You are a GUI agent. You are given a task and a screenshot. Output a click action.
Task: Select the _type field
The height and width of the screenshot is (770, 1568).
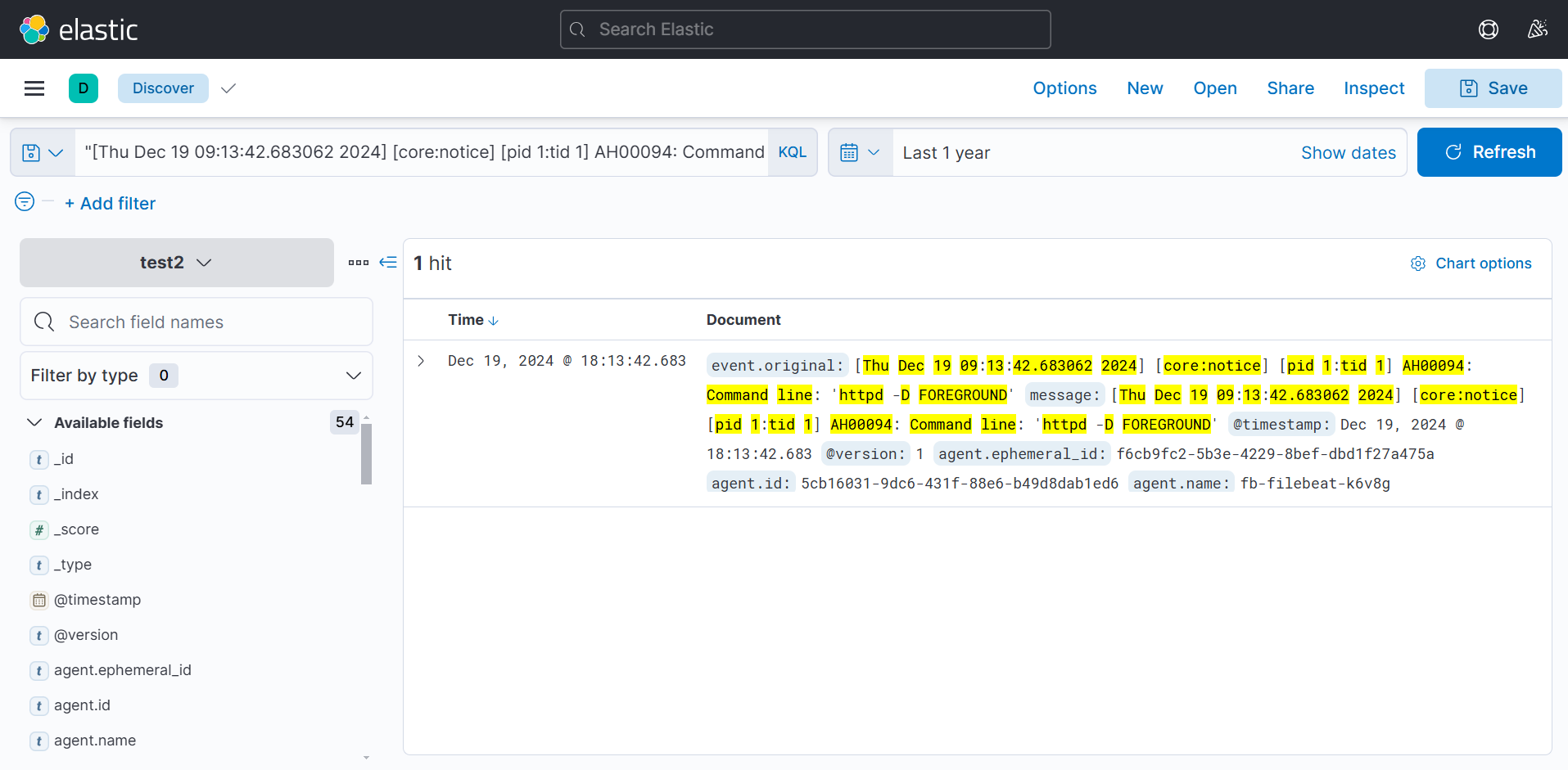73,565
